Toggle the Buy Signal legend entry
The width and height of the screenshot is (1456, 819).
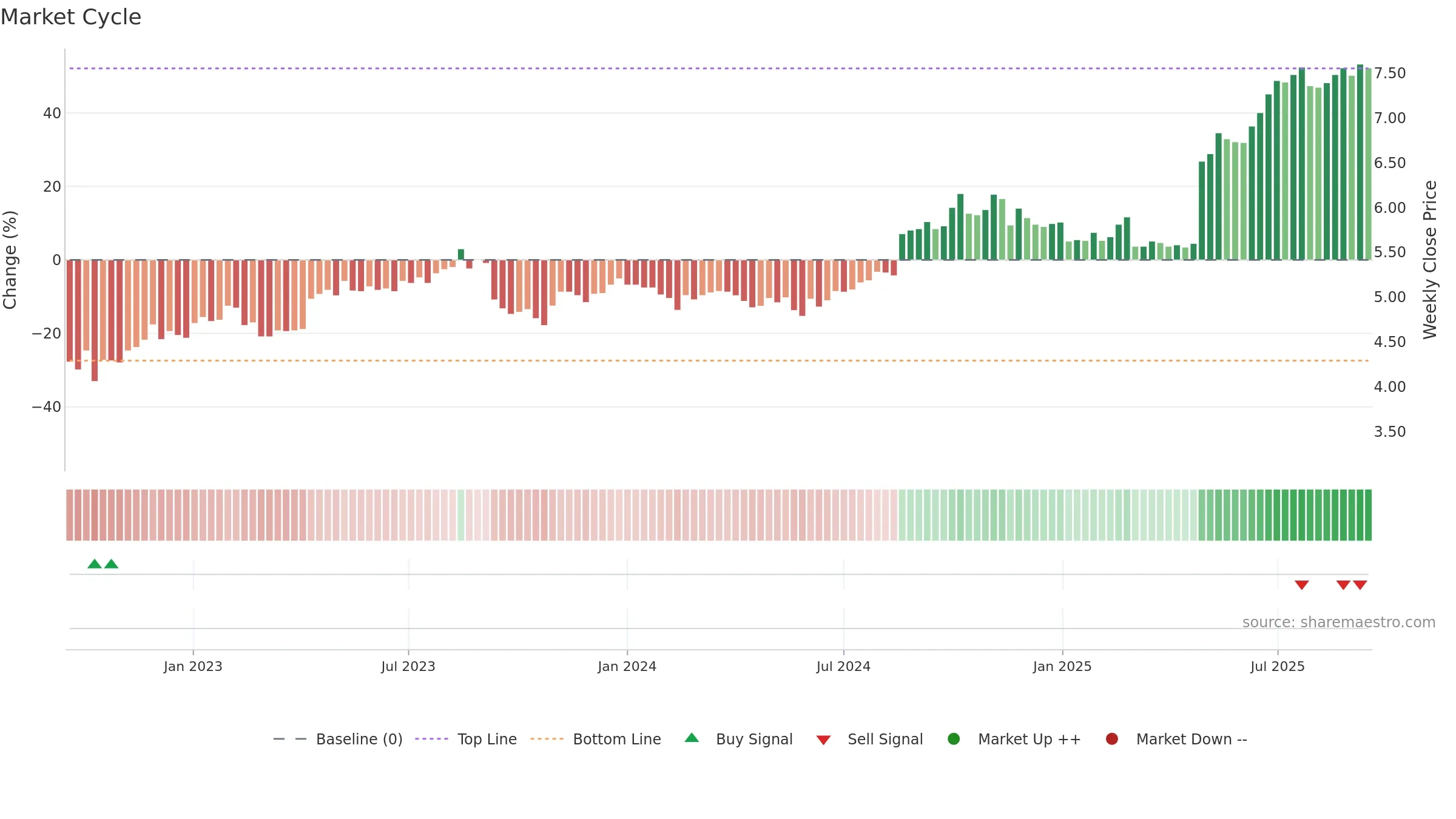(738, 739)
